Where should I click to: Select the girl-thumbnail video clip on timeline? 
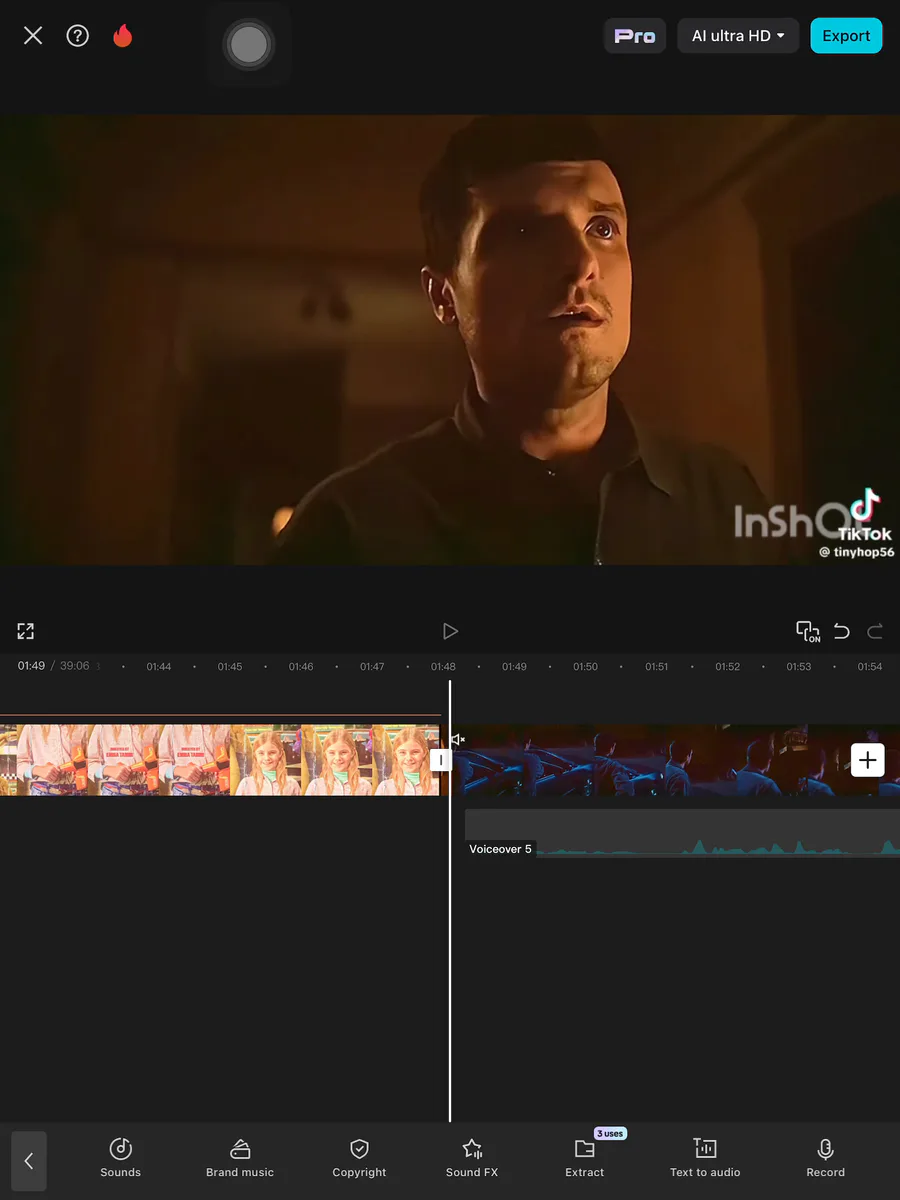coord(220,760)
